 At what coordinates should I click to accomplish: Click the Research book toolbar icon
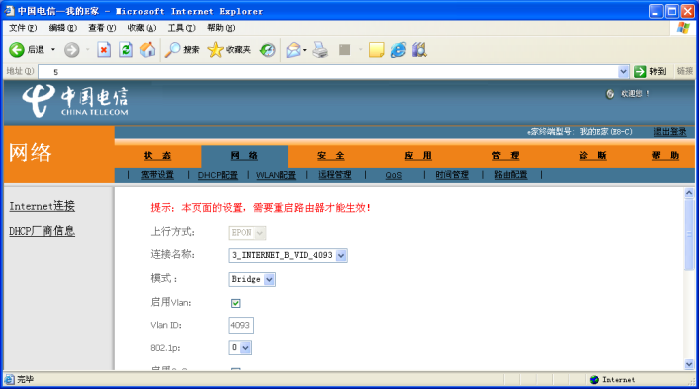(419, 49)
